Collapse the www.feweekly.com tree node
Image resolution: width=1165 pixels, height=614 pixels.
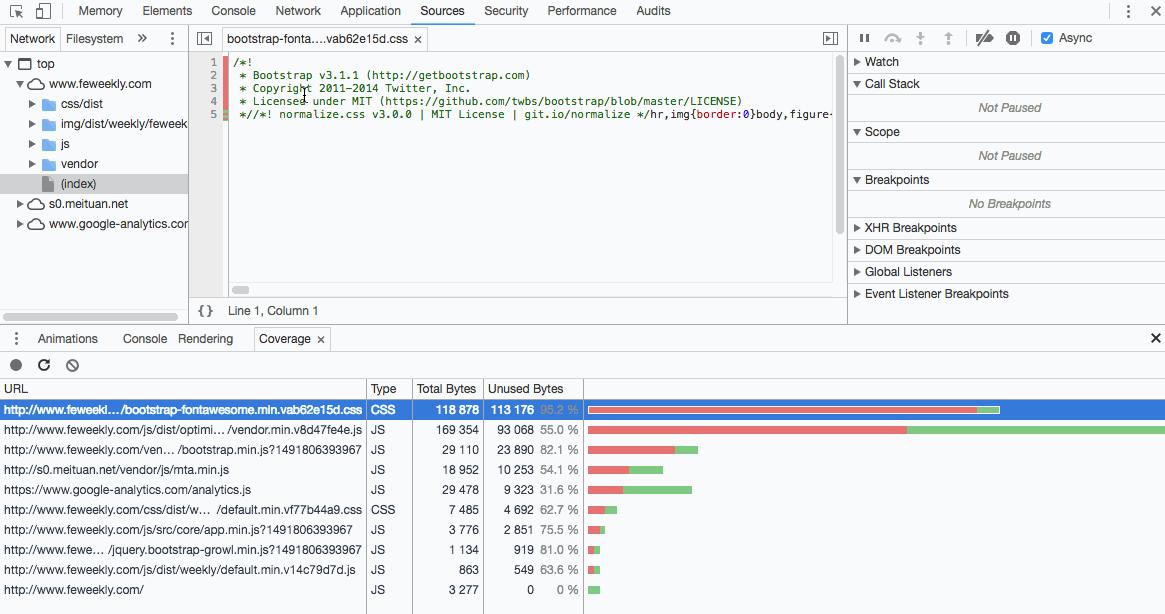[x=22, y=84]
